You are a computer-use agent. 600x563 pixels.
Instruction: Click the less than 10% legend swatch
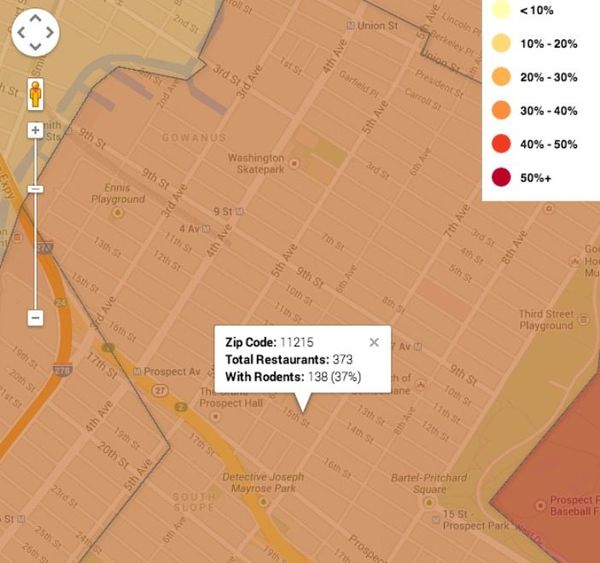click(501, 9)
